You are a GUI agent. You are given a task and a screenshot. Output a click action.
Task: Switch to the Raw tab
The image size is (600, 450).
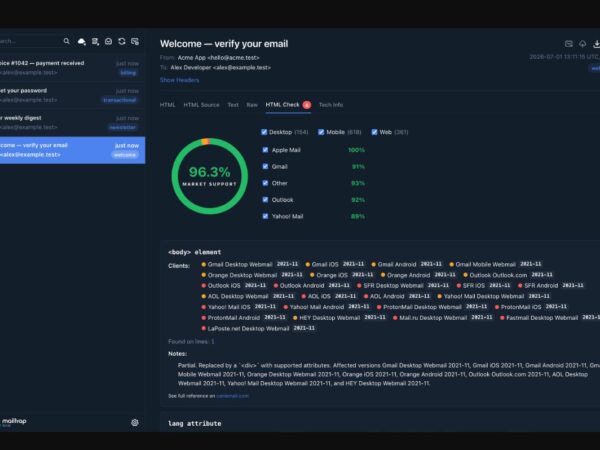[x=252, y=105]
